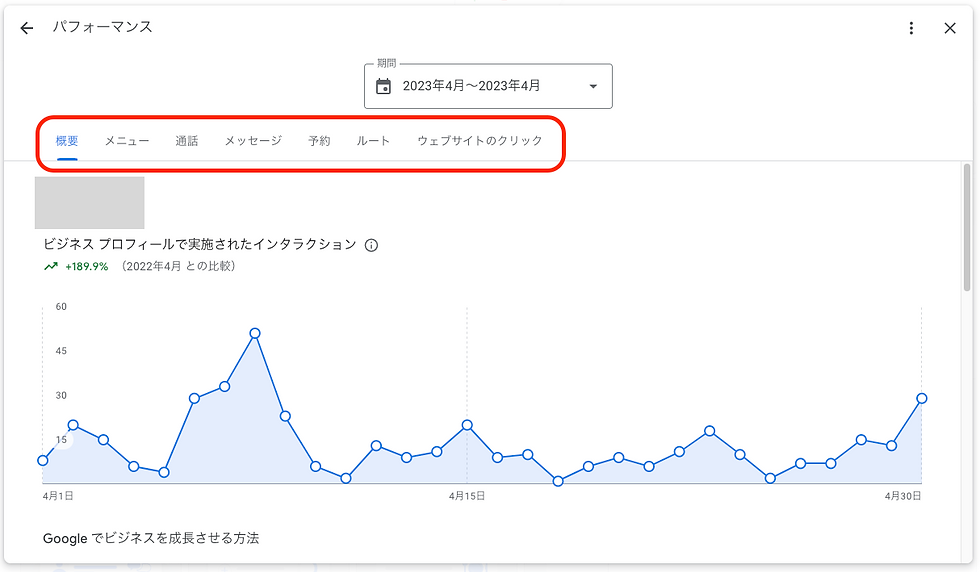Expand the 期間 dropdown arrow
Screen dimensions: 980x572
click(x=593, y=86)
